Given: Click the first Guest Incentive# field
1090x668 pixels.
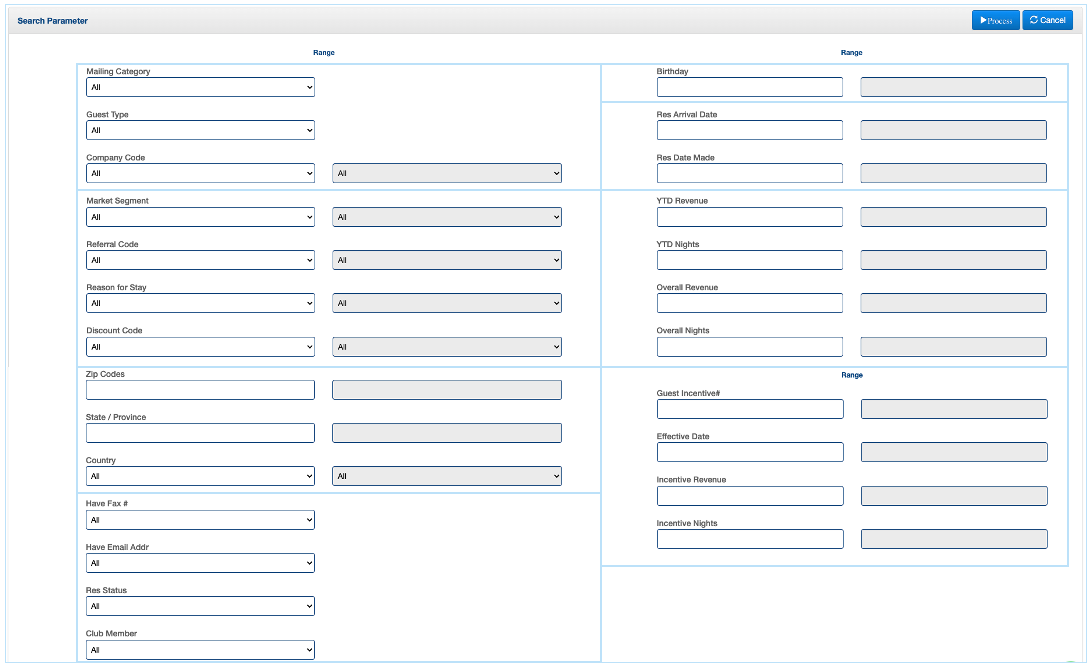Looking at the screenshot, I should point(749,409).
